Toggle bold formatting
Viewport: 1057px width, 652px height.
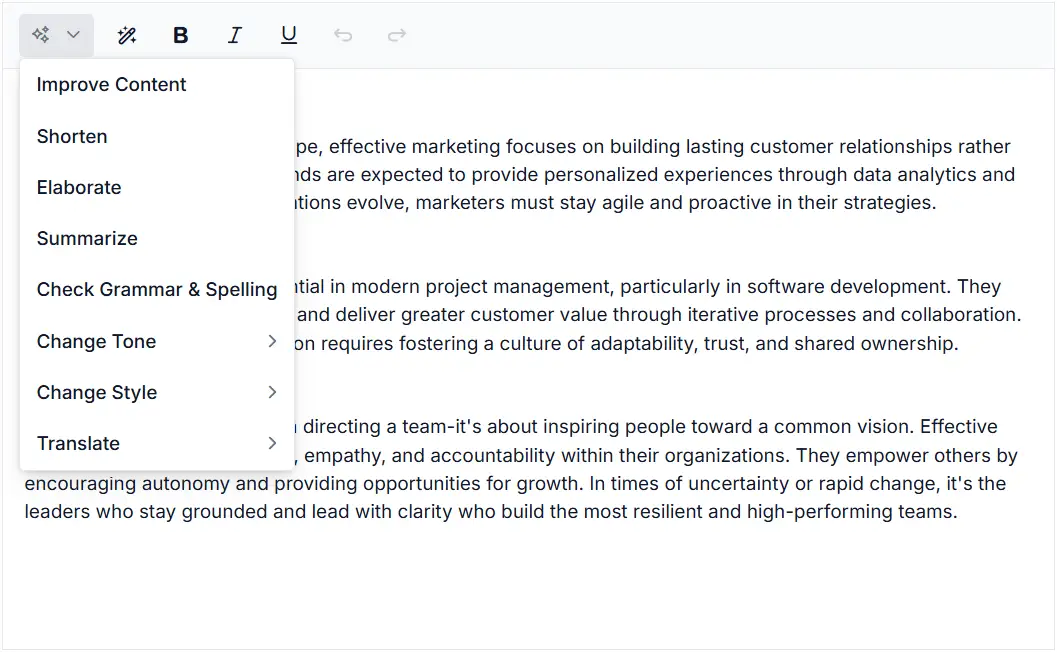(181, 35)
